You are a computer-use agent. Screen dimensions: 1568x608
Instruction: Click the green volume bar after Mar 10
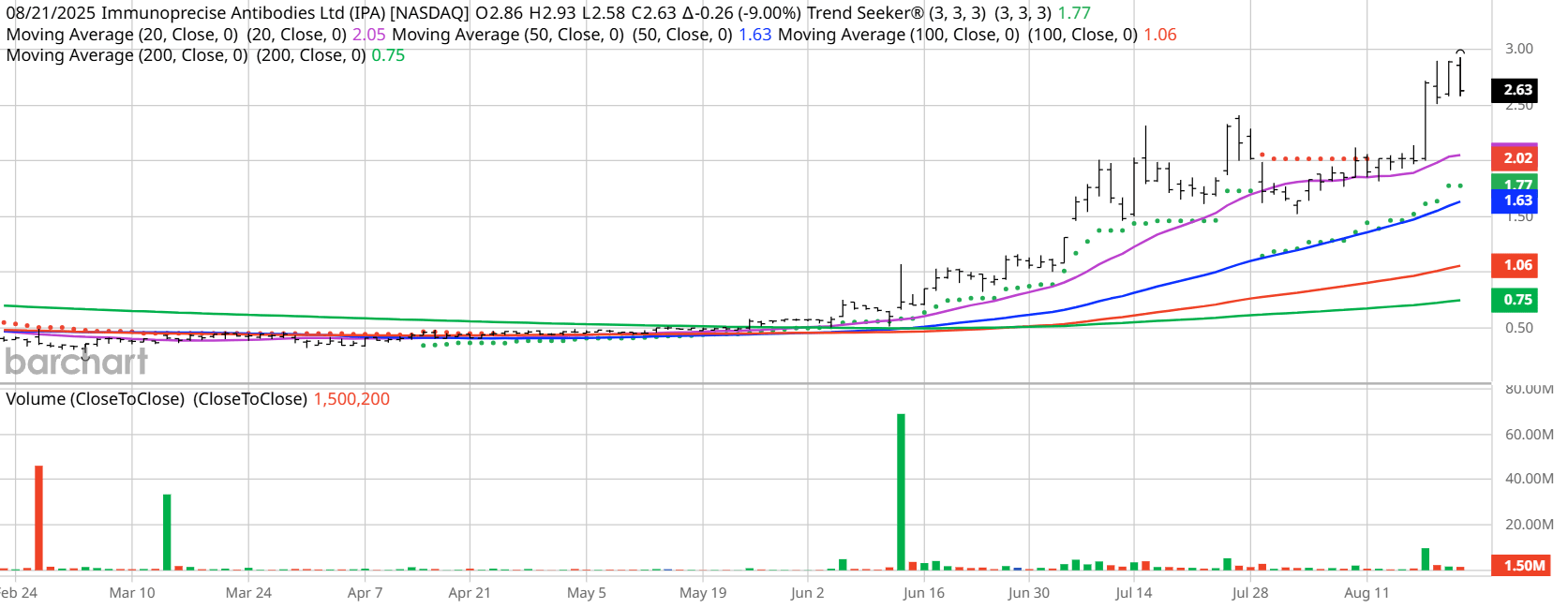tap(167, 531)
